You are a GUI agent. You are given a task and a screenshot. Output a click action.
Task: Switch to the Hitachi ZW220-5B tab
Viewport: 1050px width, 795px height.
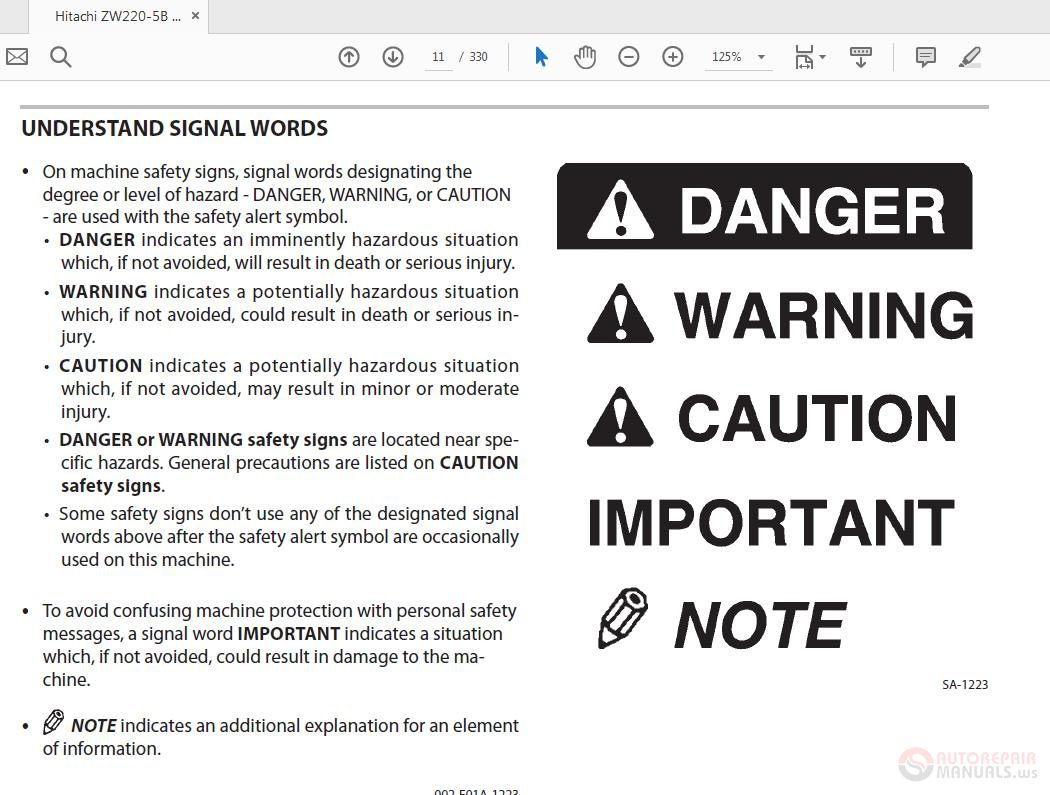pyautogui.click(x=118, y=16)
